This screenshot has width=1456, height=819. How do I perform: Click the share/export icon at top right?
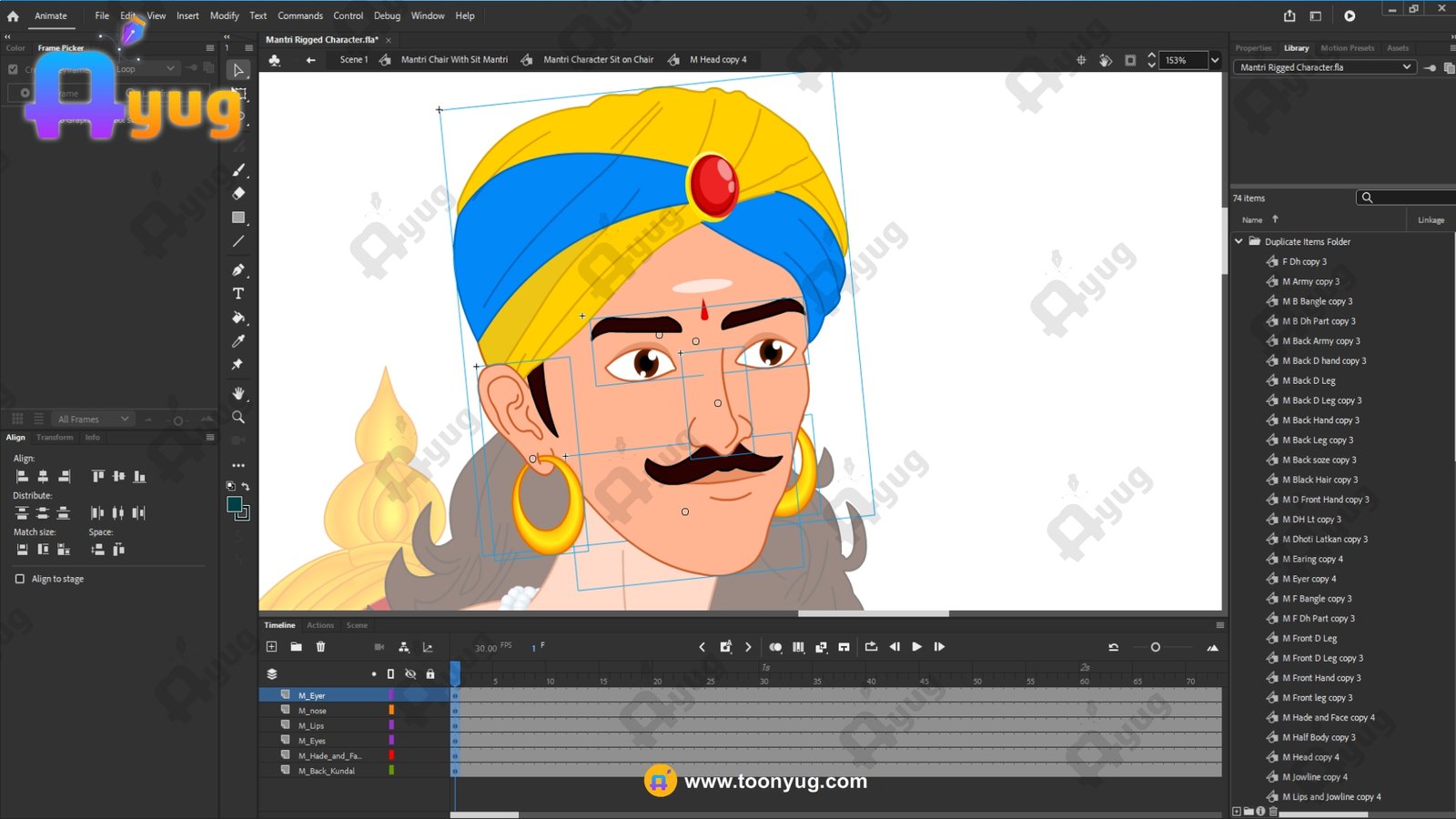pos(1289,15)
